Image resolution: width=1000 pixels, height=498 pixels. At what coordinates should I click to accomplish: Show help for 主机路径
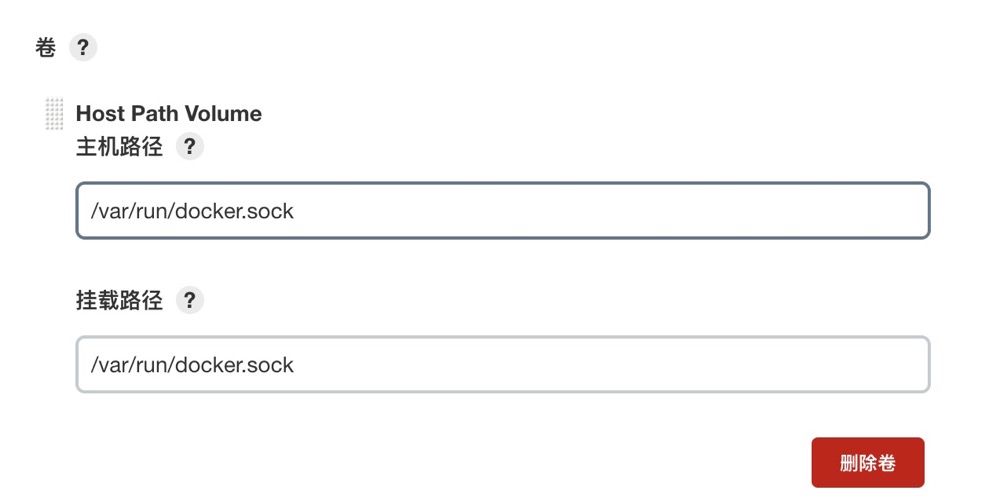pyautogui.click(x=189, y=147)
